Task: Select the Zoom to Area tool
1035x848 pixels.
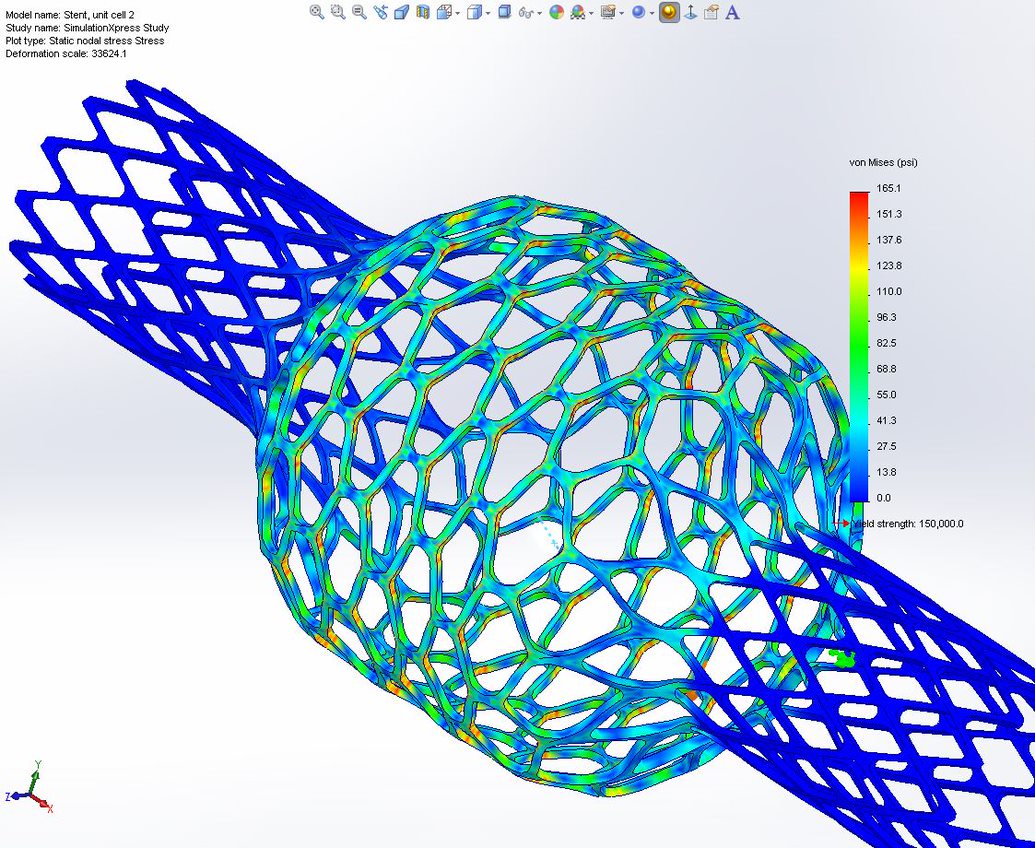Action: click(x=338, y=12)
